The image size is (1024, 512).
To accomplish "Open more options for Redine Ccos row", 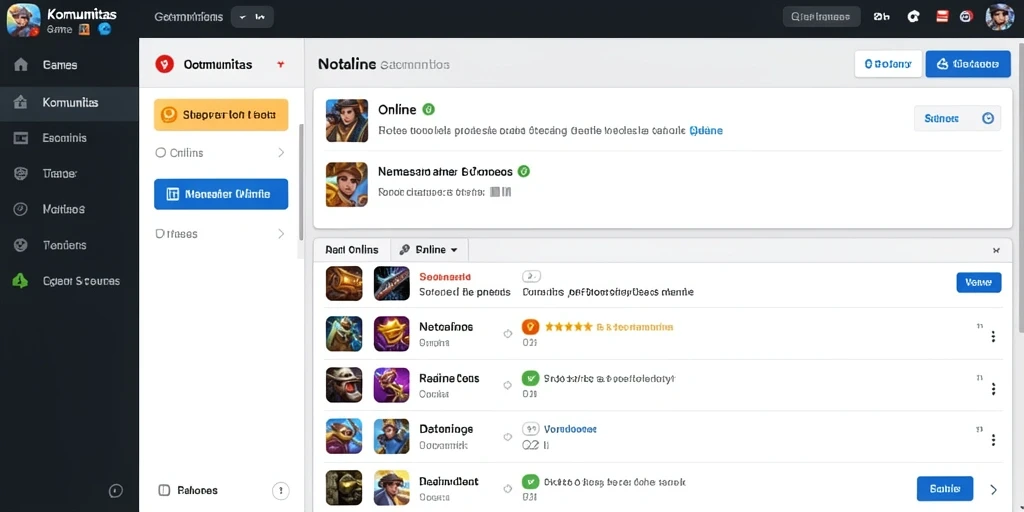I will 993,389.
